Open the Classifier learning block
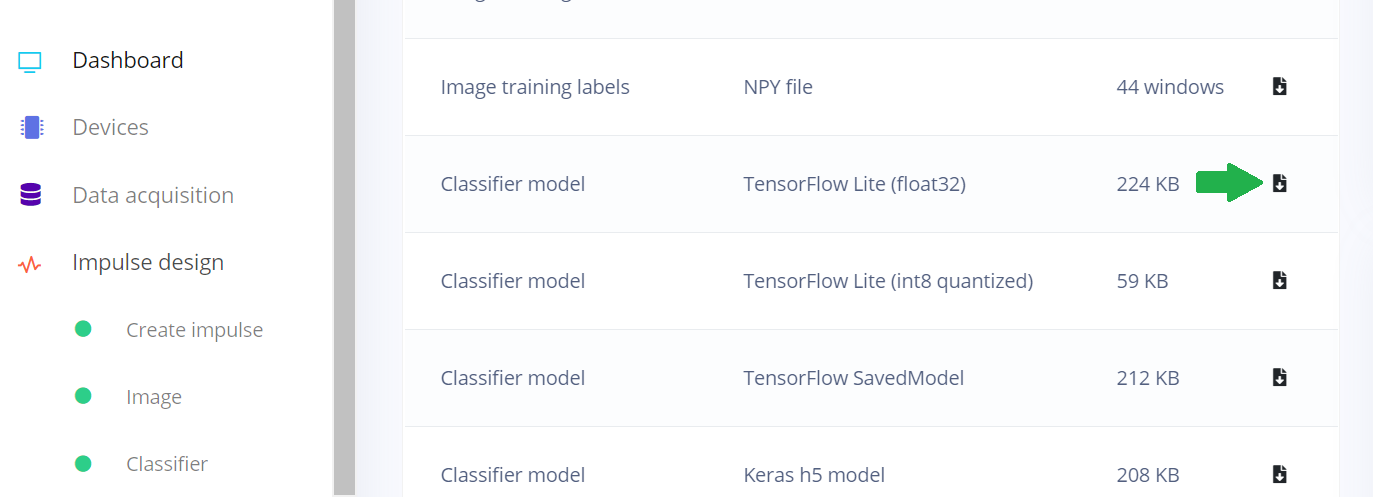 [167, 464]
